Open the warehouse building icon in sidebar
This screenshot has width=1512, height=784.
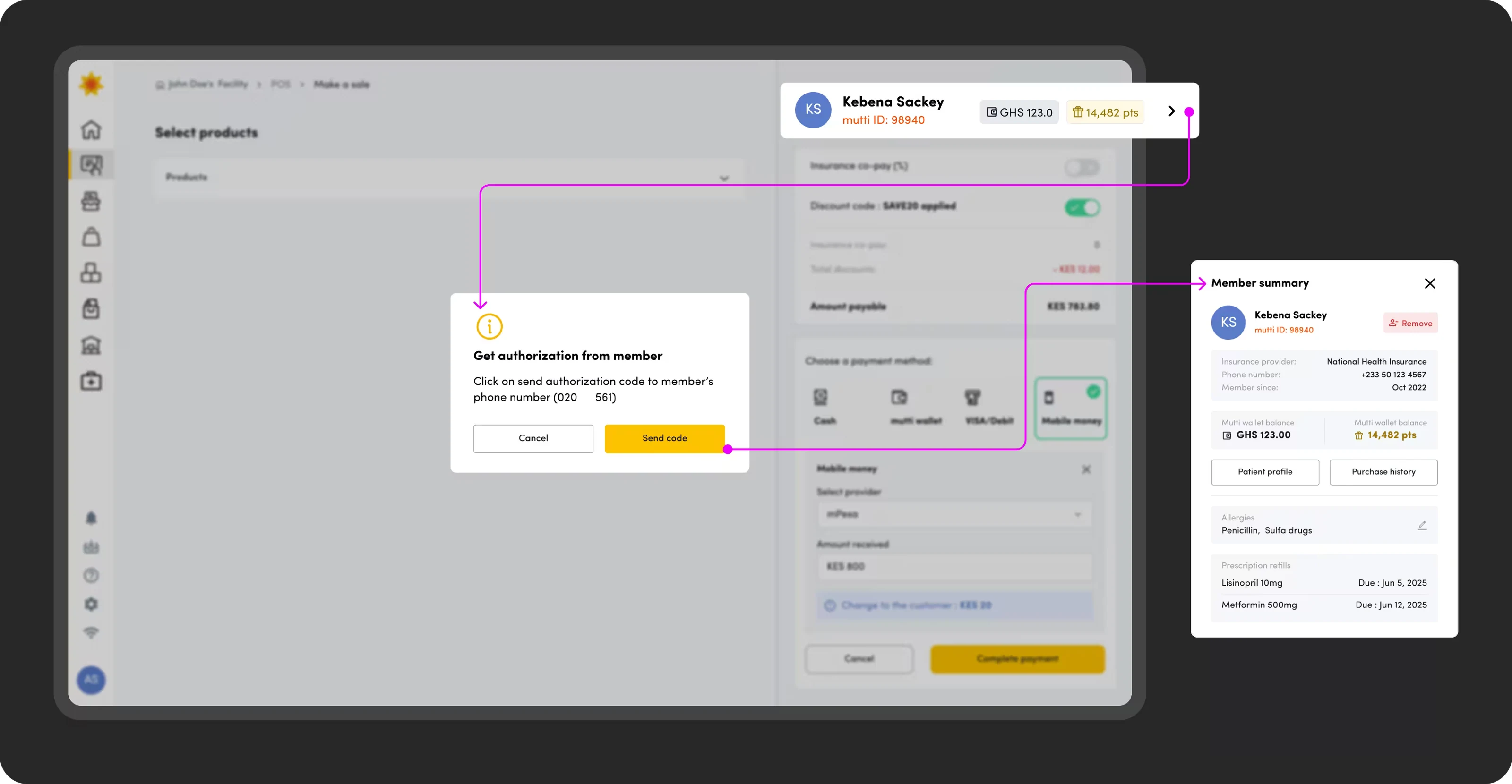coord(91,345)
